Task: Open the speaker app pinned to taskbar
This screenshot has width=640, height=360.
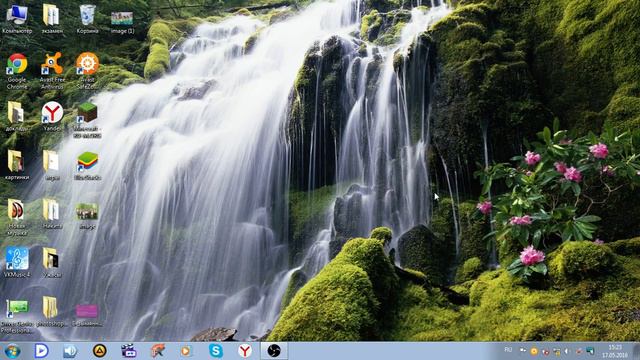Action: 70,351
